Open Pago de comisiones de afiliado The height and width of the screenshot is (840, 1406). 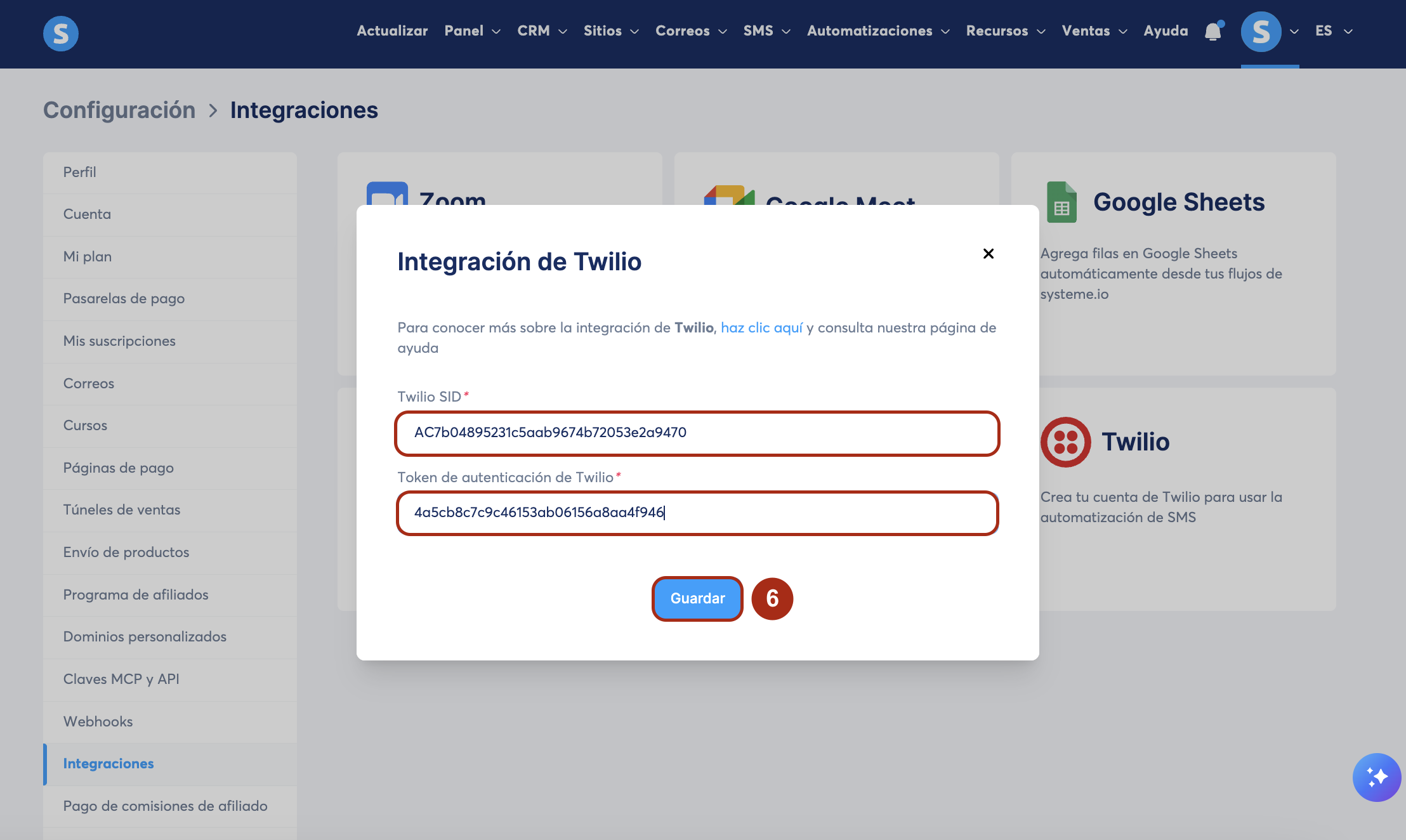pyautogui.click(x=170, y=806)
